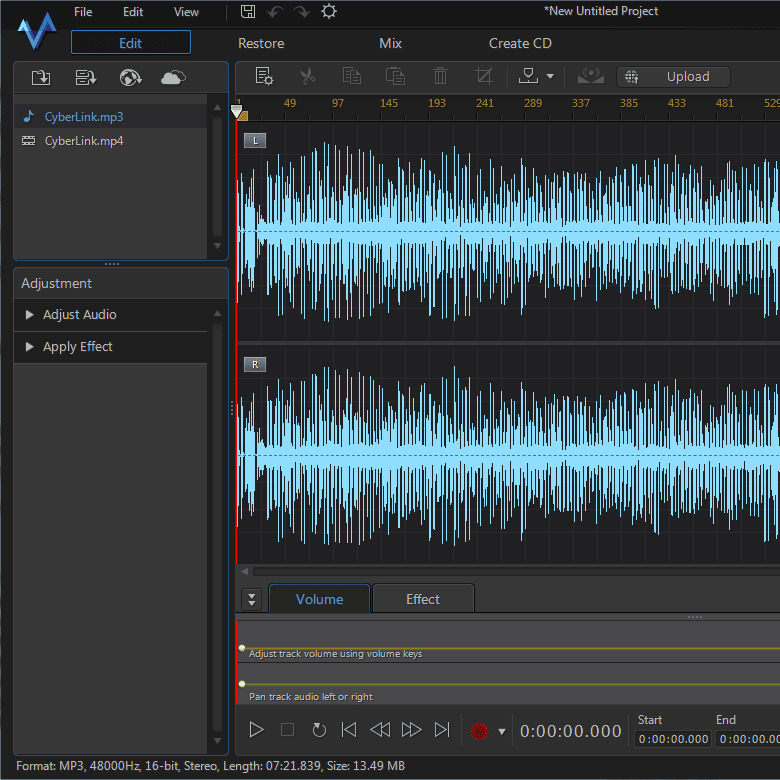This screenshot has height=780, width=780.
Task: Open the File menu
Action: [83, 12]
